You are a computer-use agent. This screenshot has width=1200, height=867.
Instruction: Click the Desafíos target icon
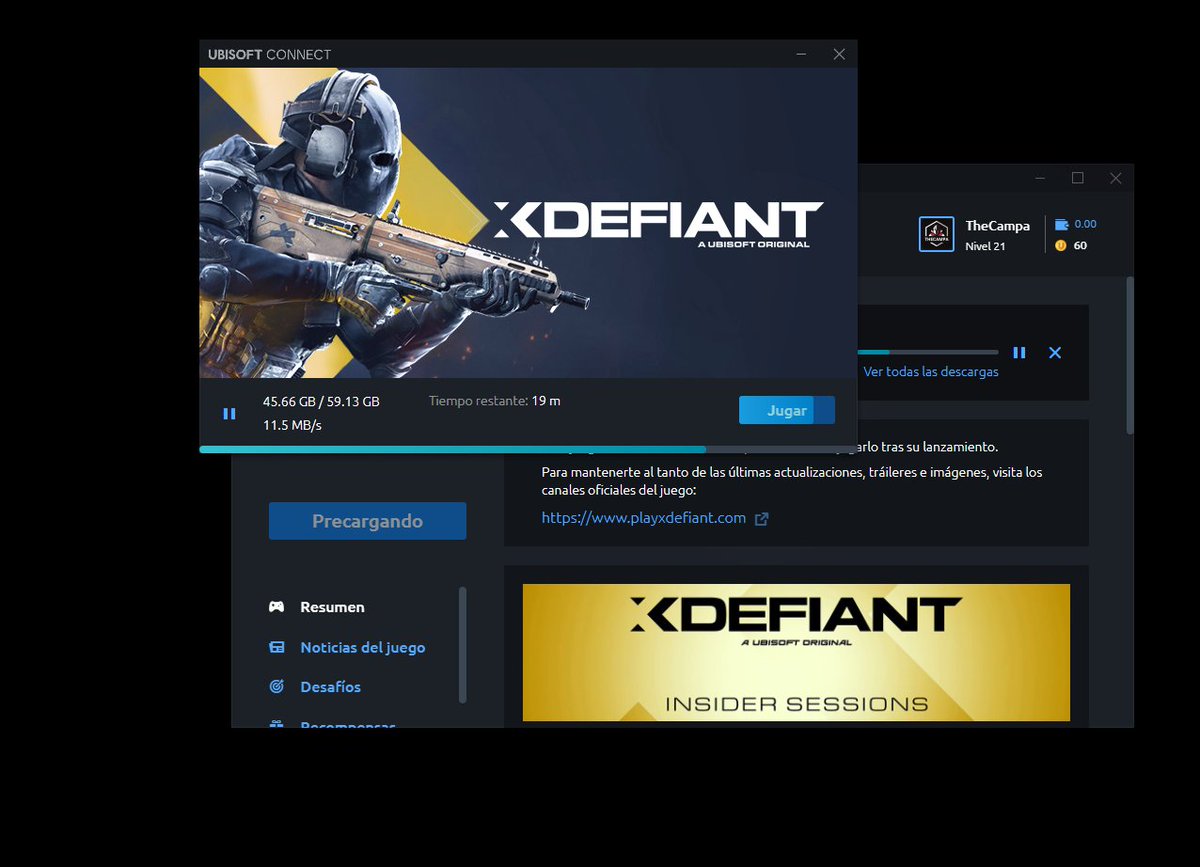(x=277, y=687)
